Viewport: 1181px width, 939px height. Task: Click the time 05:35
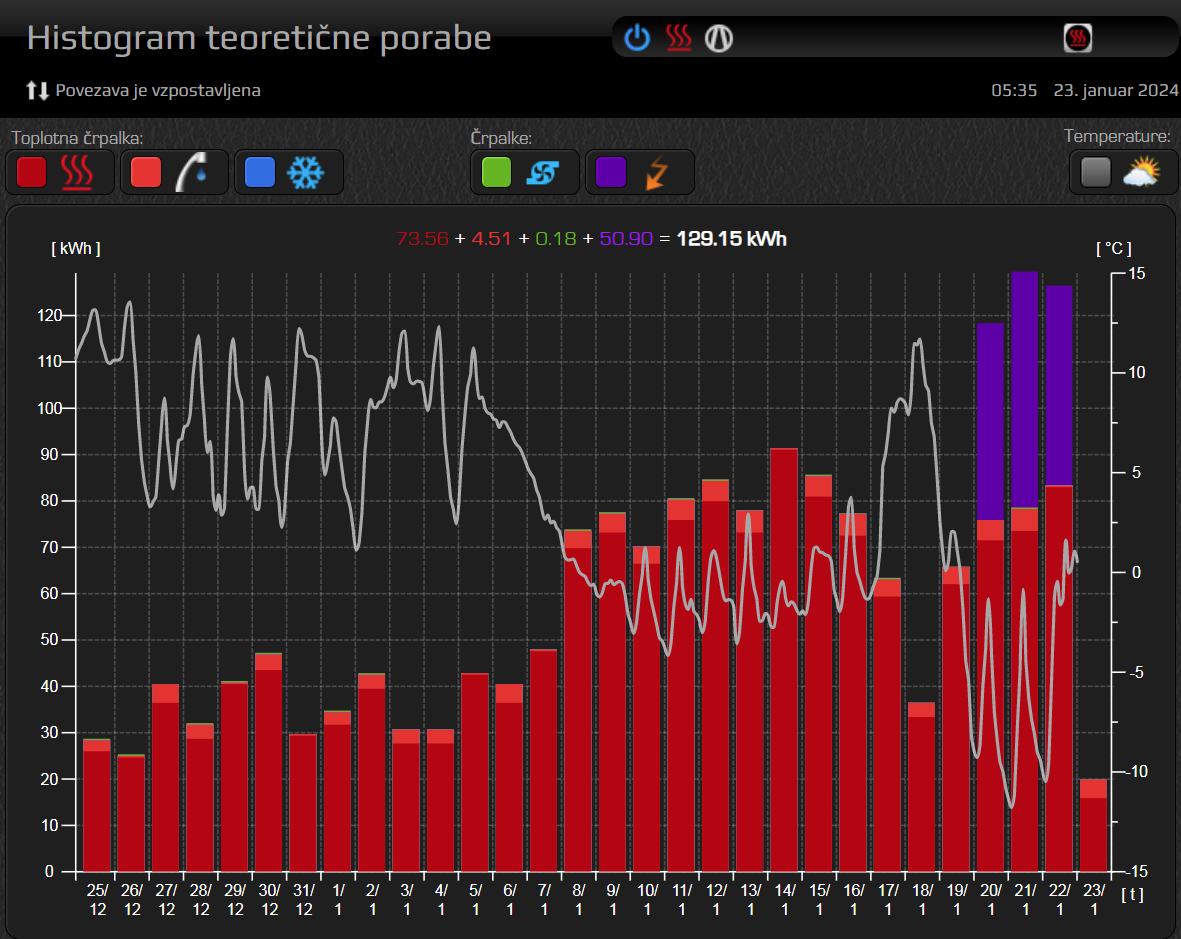click(1014, 90)
